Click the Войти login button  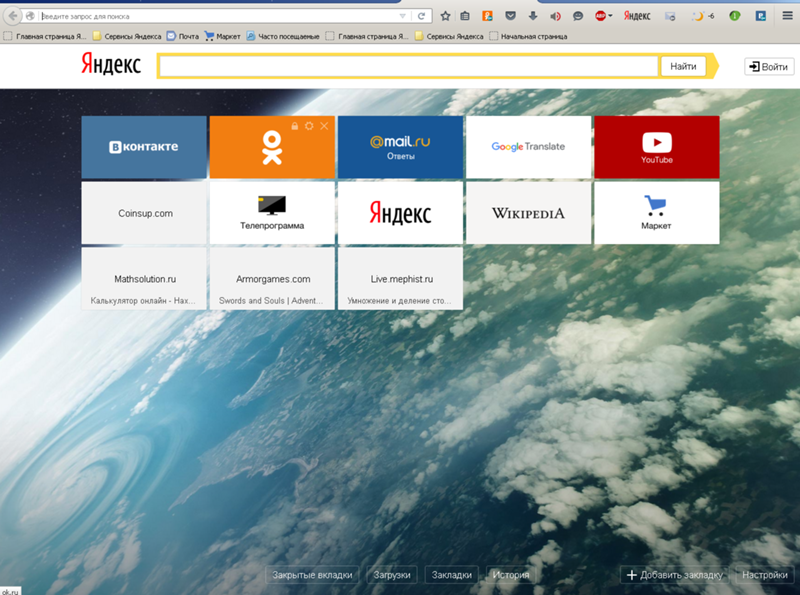pos(769,67)
